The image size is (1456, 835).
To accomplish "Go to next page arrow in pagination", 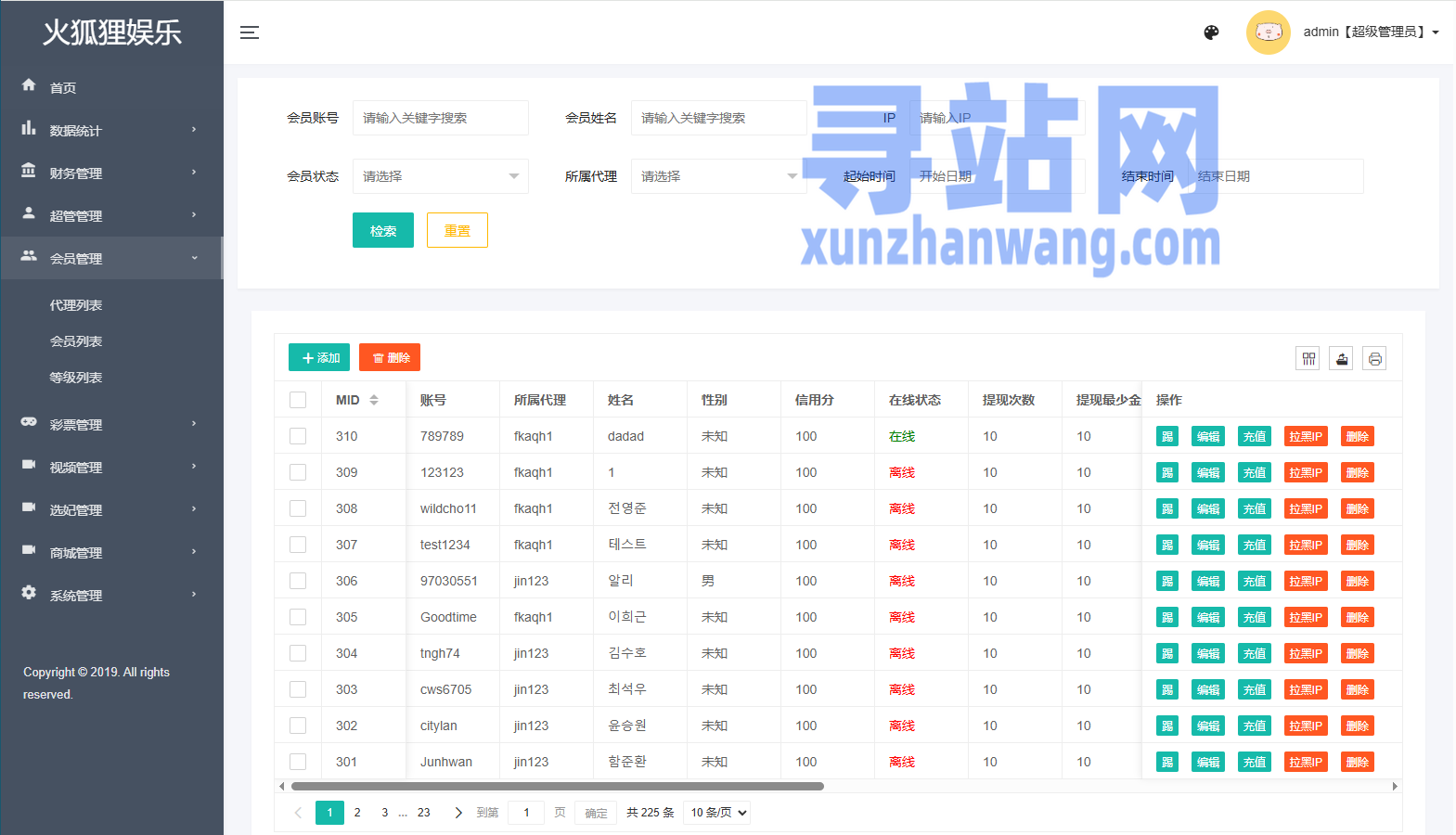I will (458, 813).
